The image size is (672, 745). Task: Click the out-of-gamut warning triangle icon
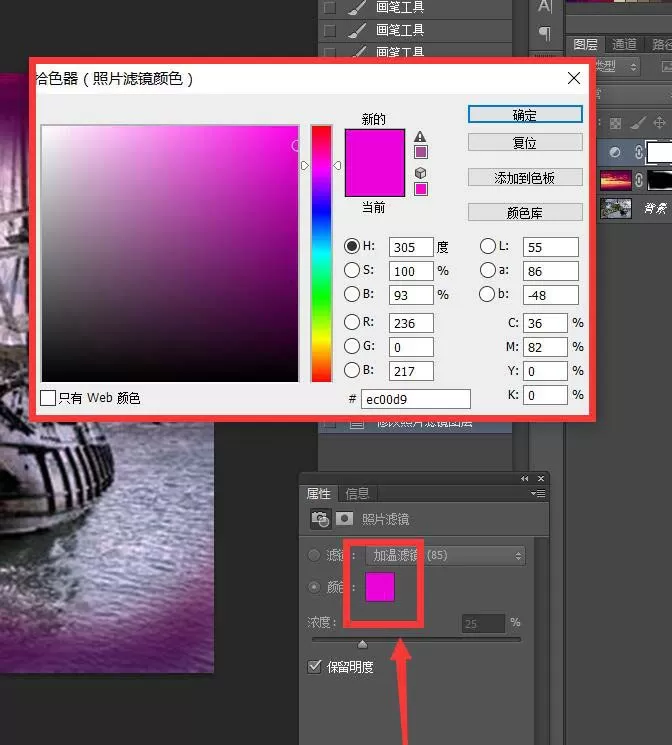click(x=420, y=137)
